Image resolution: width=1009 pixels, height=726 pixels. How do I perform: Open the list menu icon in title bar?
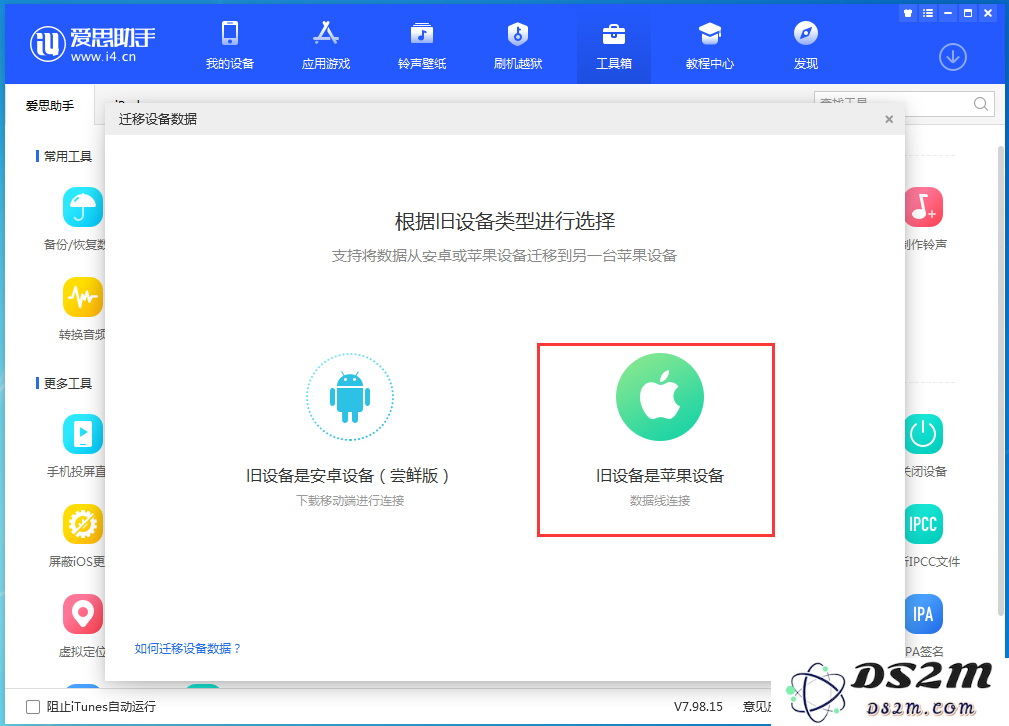pos(928,13)
